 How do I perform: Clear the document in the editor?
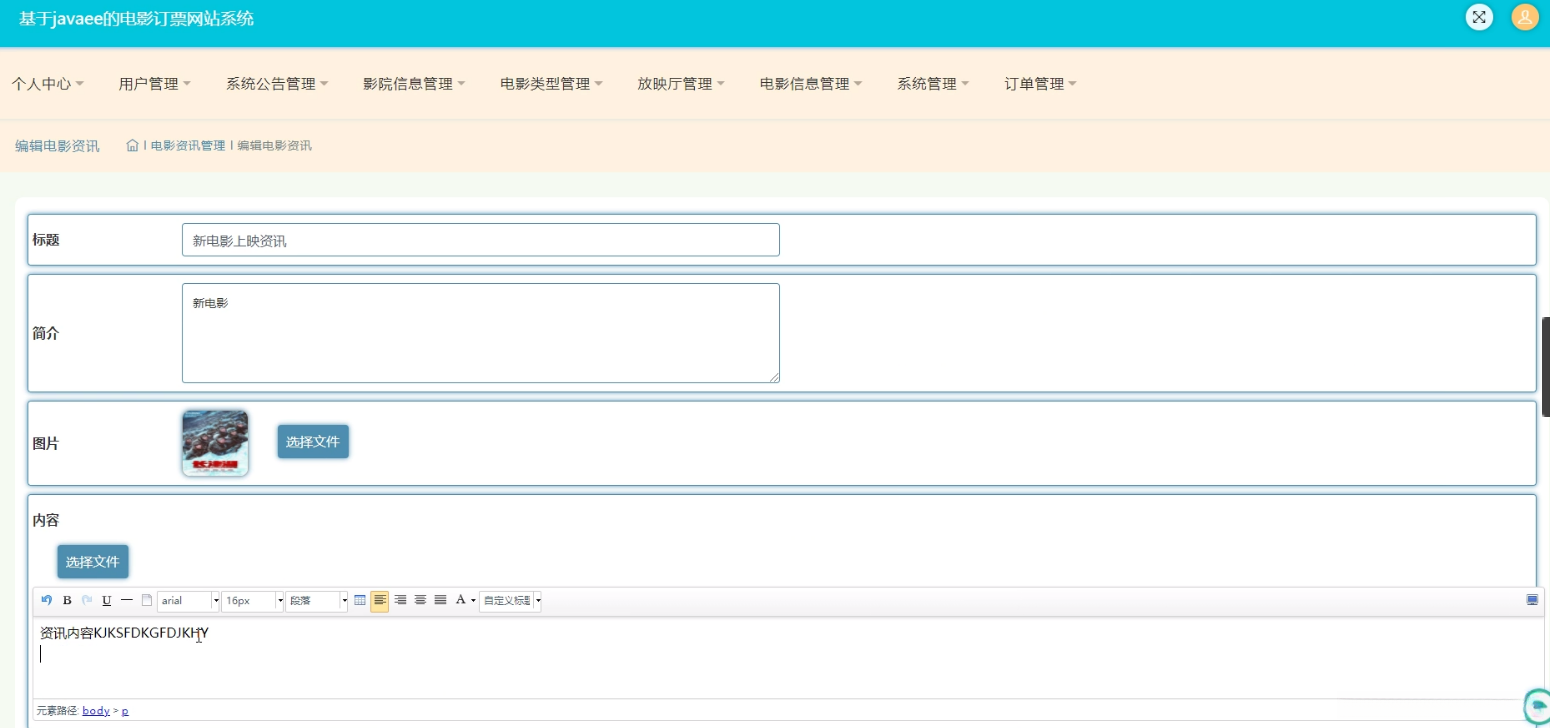tap(146, 600)
